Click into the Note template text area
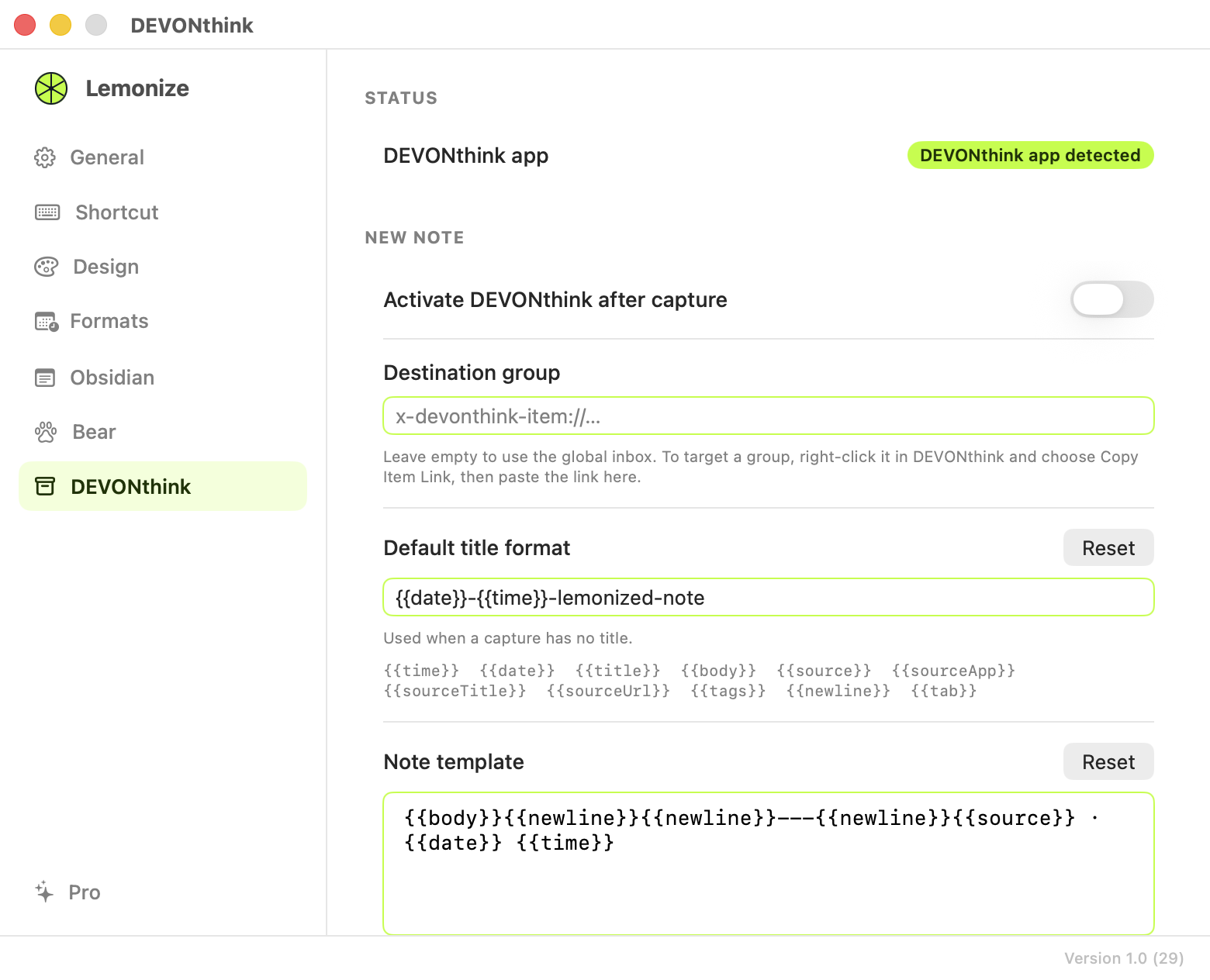1210x980 pixels. pos(769,864)
